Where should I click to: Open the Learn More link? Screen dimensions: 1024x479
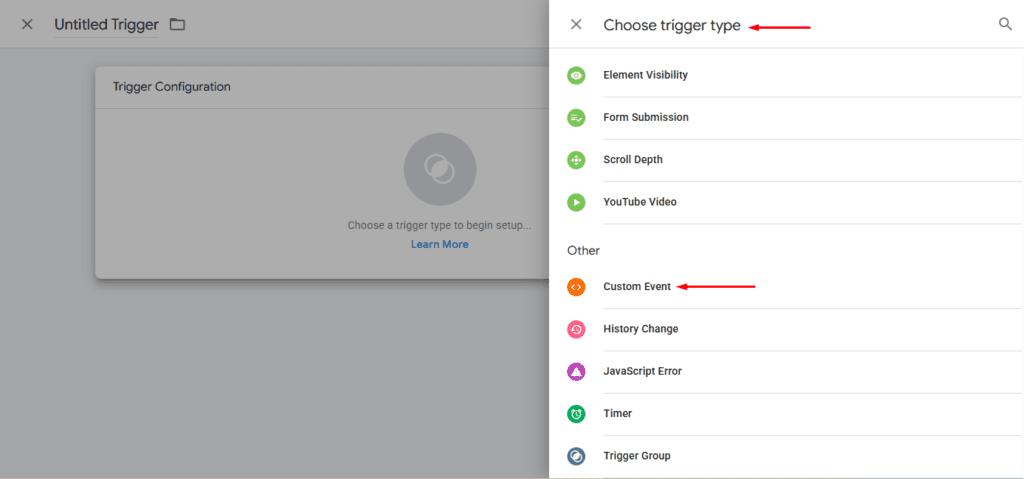[x=439, y=244]
